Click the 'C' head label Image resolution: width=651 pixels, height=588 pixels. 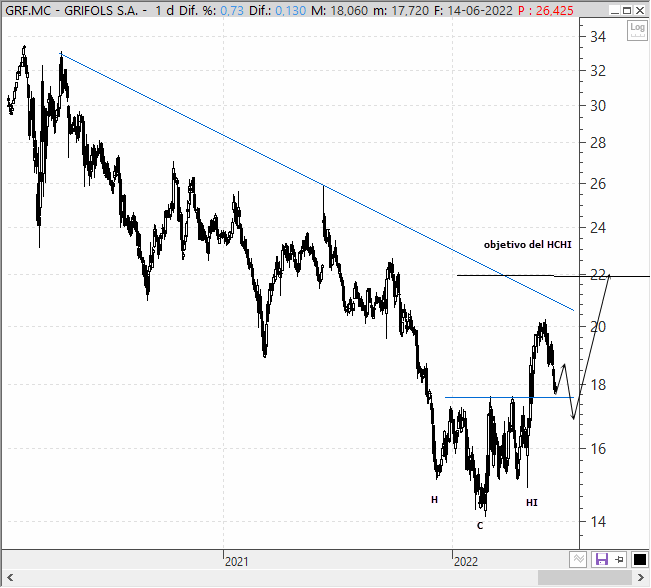tap(480, 526)
